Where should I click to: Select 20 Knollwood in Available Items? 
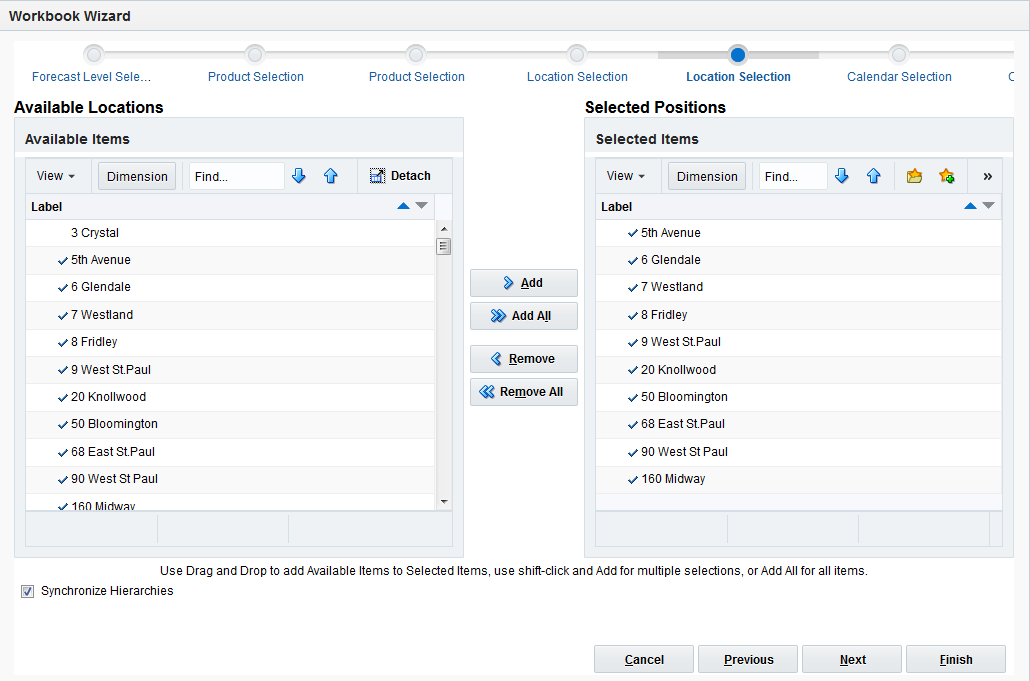(230, 397)
